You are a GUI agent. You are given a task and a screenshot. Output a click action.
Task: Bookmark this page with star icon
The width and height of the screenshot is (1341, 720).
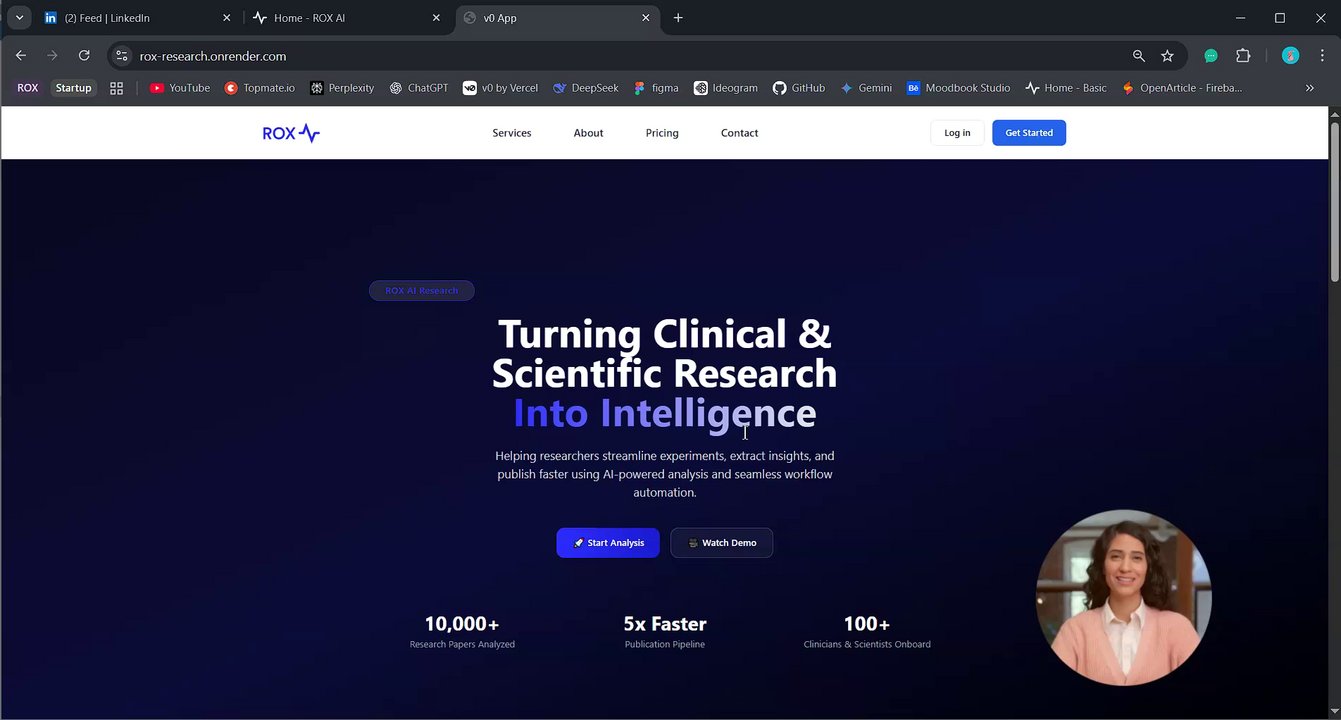1167,56
